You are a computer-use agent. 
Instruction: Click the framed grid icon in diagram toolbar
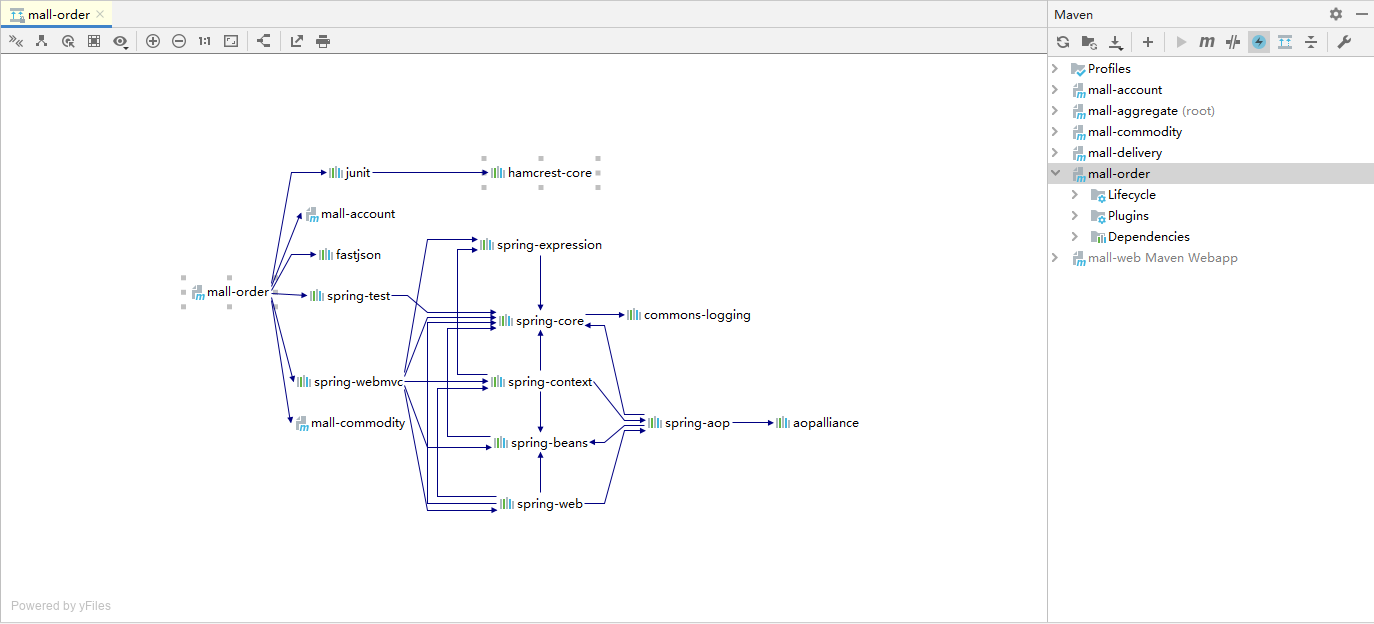(x=94, y=41)
